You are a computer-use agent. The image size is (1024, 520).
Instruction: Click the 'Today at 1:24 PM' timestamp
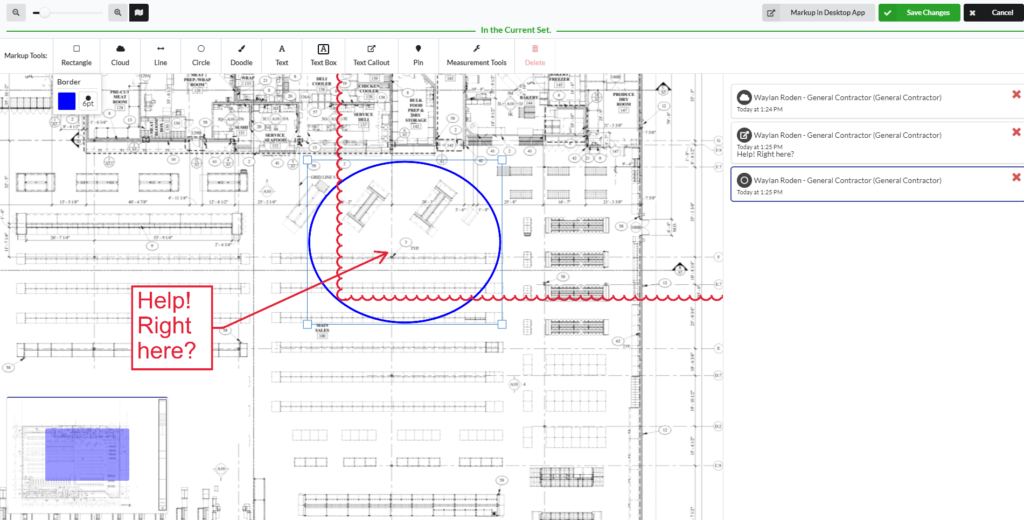[759, 109]
